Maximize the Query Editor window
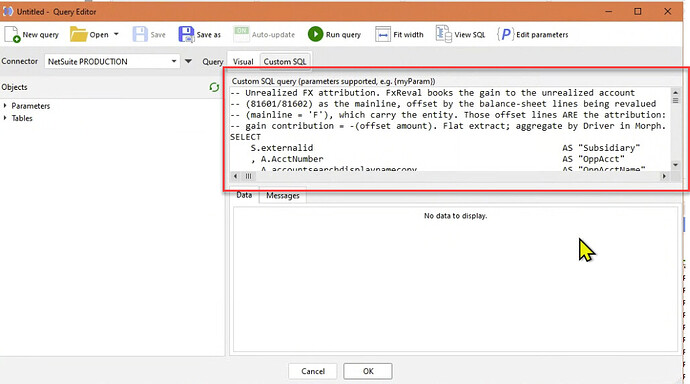 coord(638,11)
